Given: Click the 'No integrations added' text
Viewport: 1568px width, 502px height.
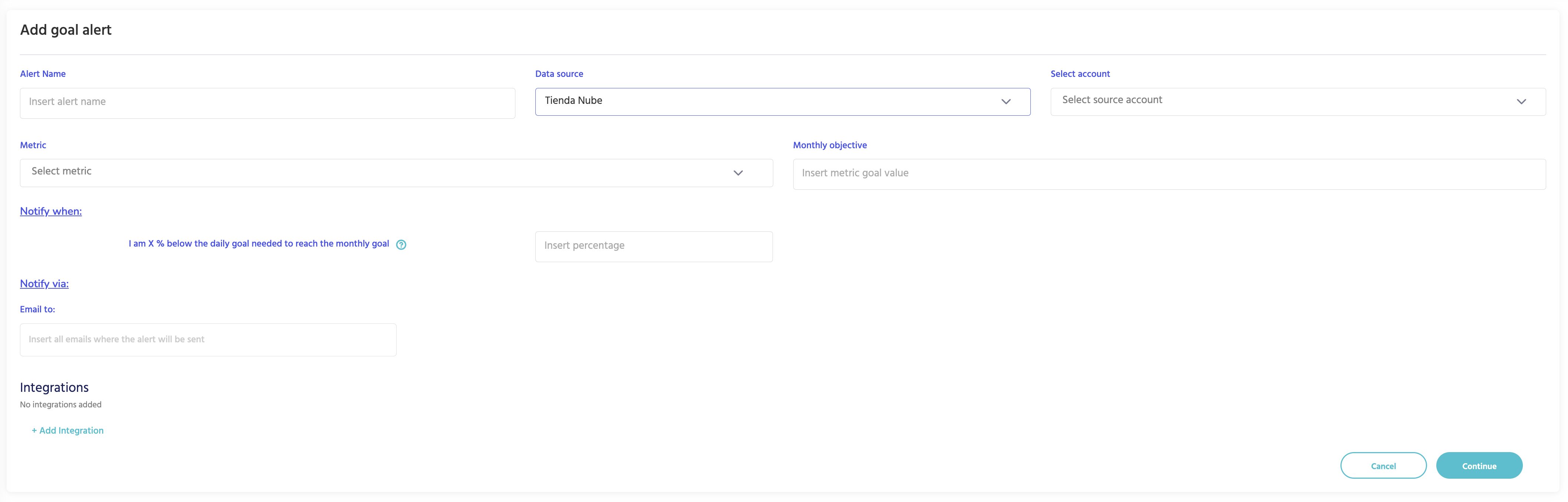Looking at the screenshot, I should pyautogui.click(x=61, y=405).
